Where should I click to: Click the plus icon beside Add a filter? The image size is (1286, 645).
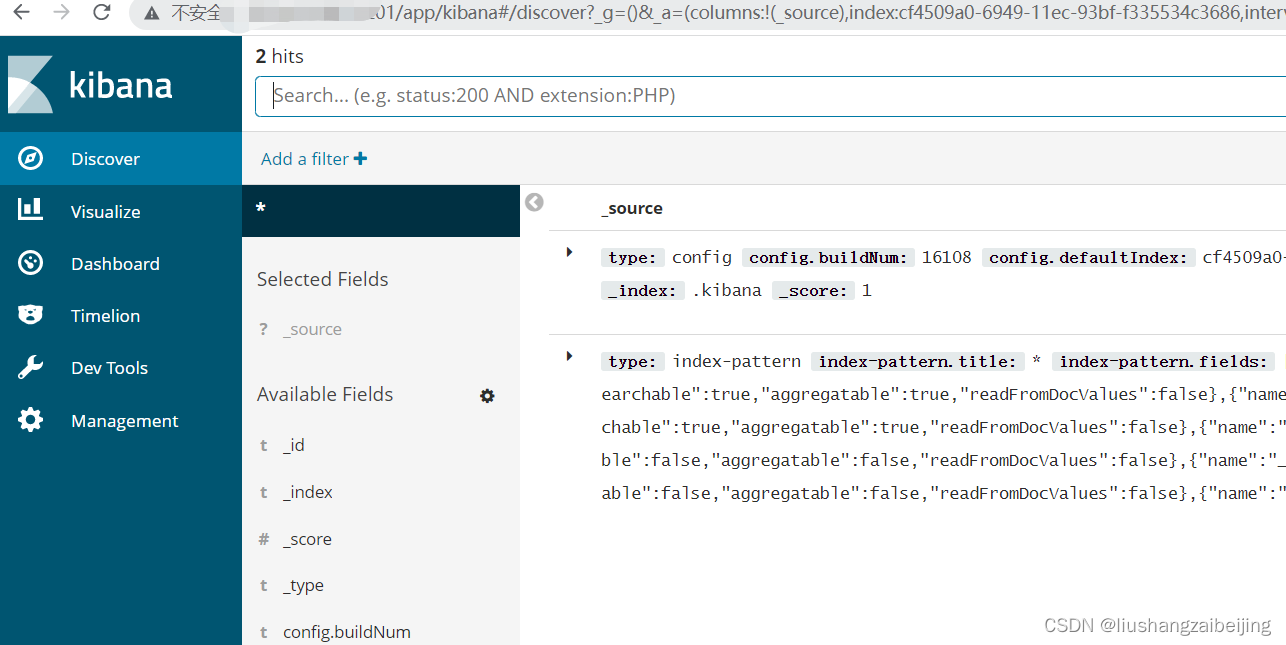point(361,159)
